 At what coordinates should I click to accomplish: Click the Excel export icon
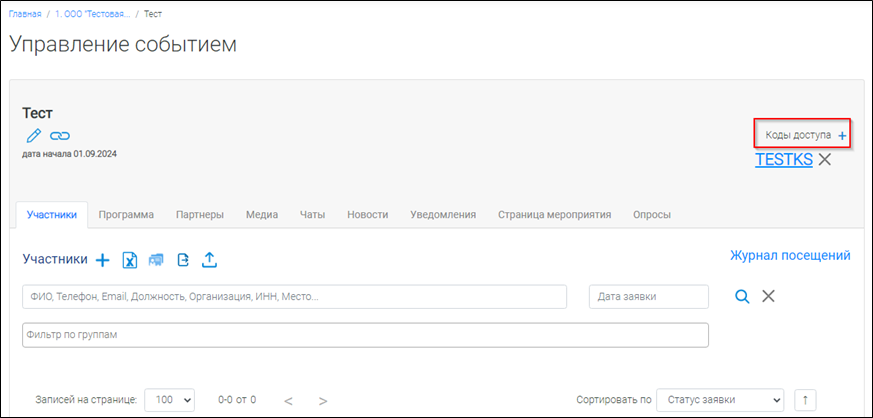[x=129, y=260]
